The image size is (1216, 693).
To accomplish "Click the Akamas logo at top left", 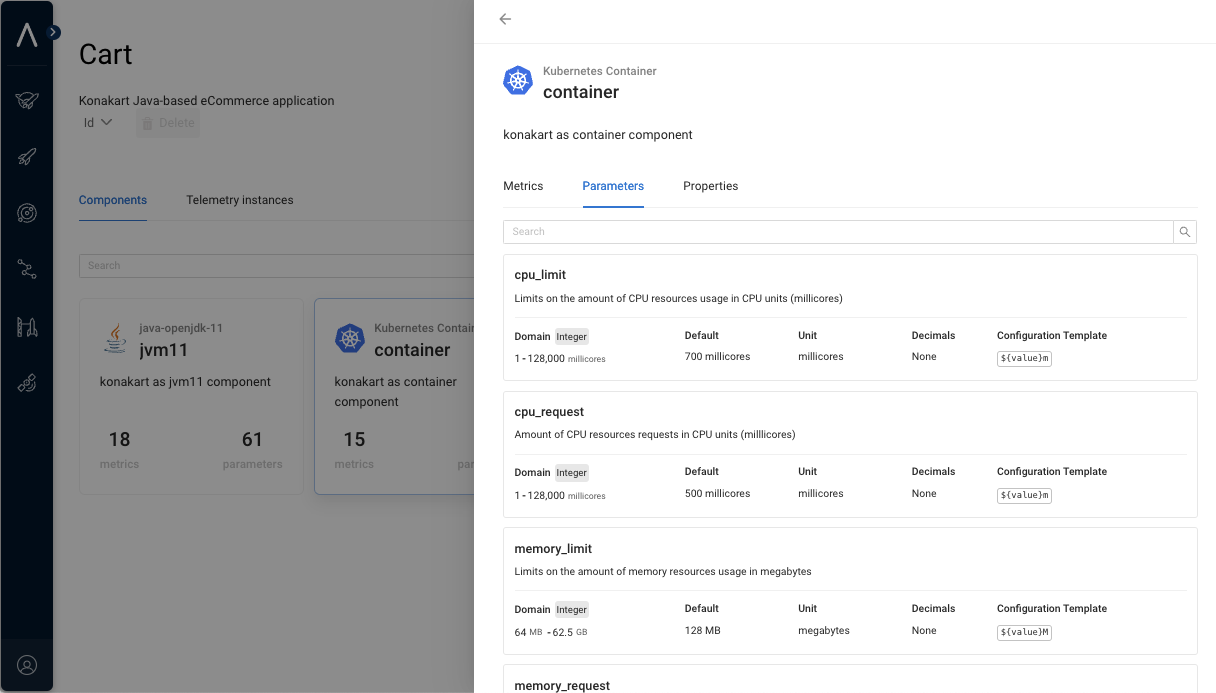I will (27, 36).
